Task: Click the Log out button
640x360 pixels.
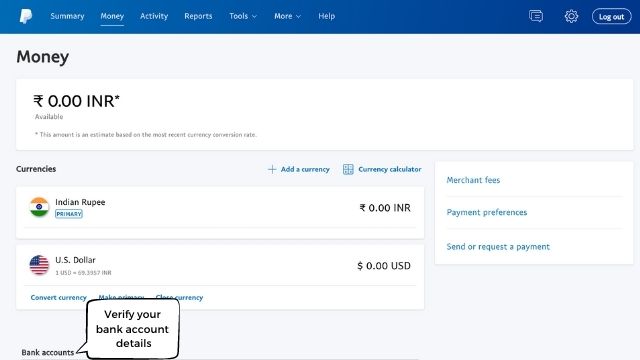Action: coord(611,16)
